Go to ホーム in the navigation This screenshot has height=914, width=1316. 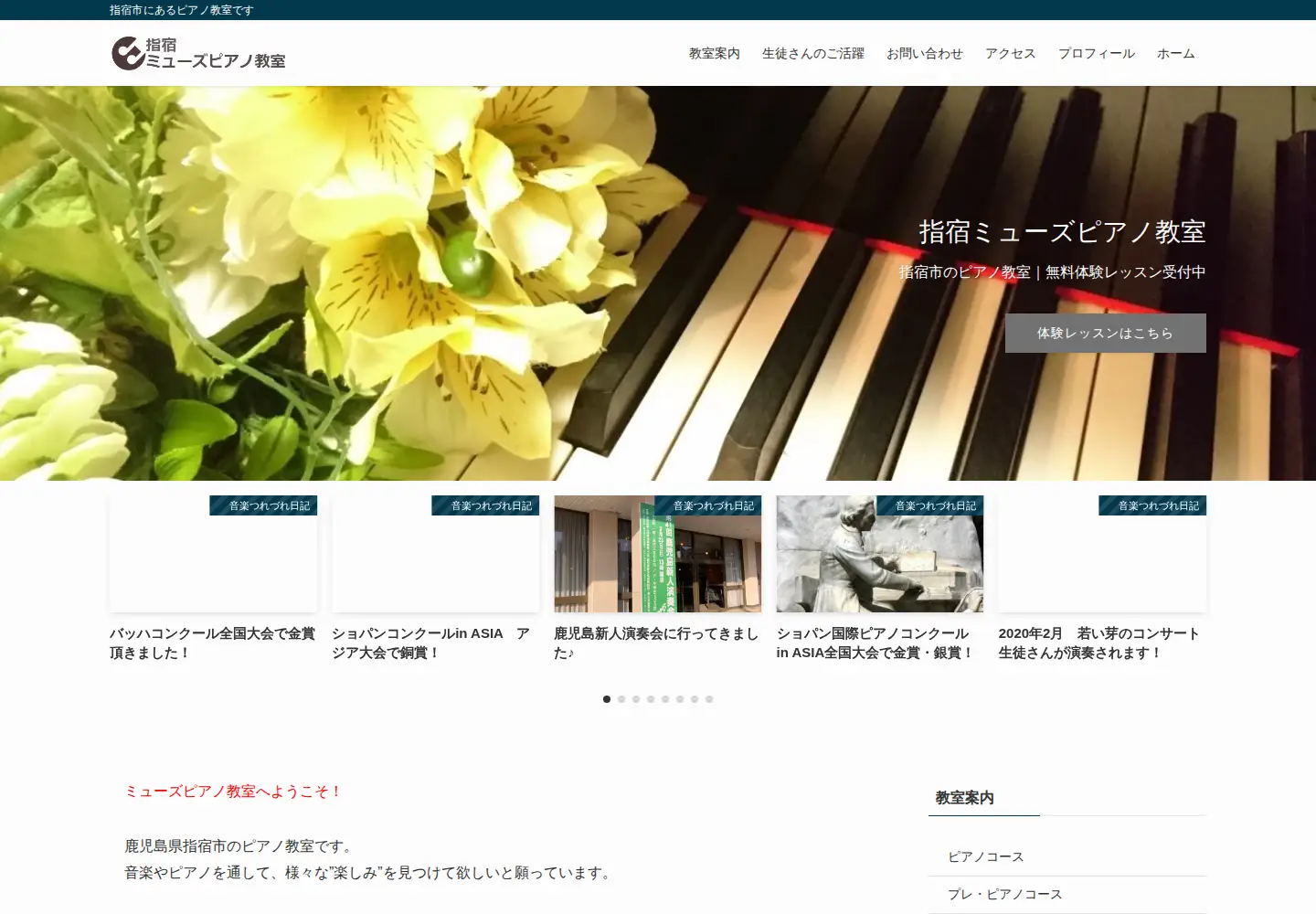click(1176, 54)
